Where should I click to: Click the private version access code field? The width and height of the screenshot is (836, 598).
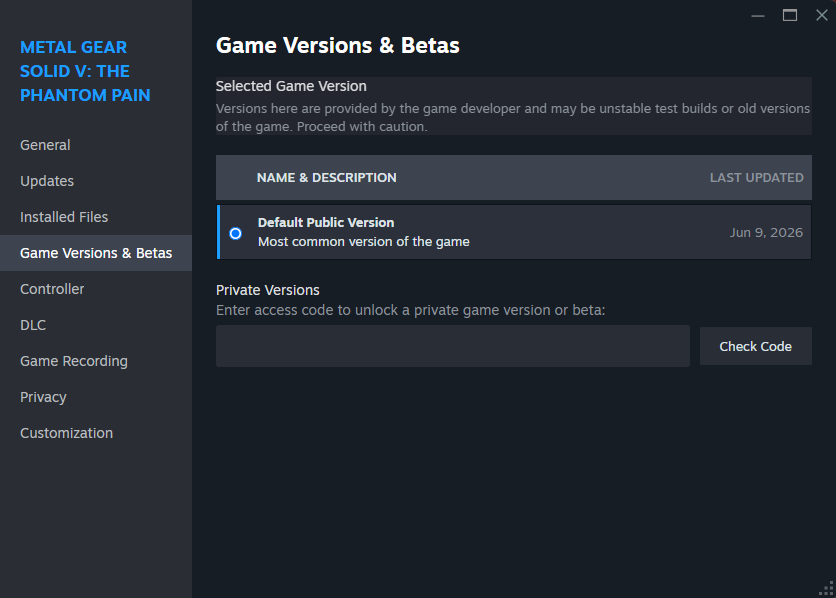coord(453,346)
